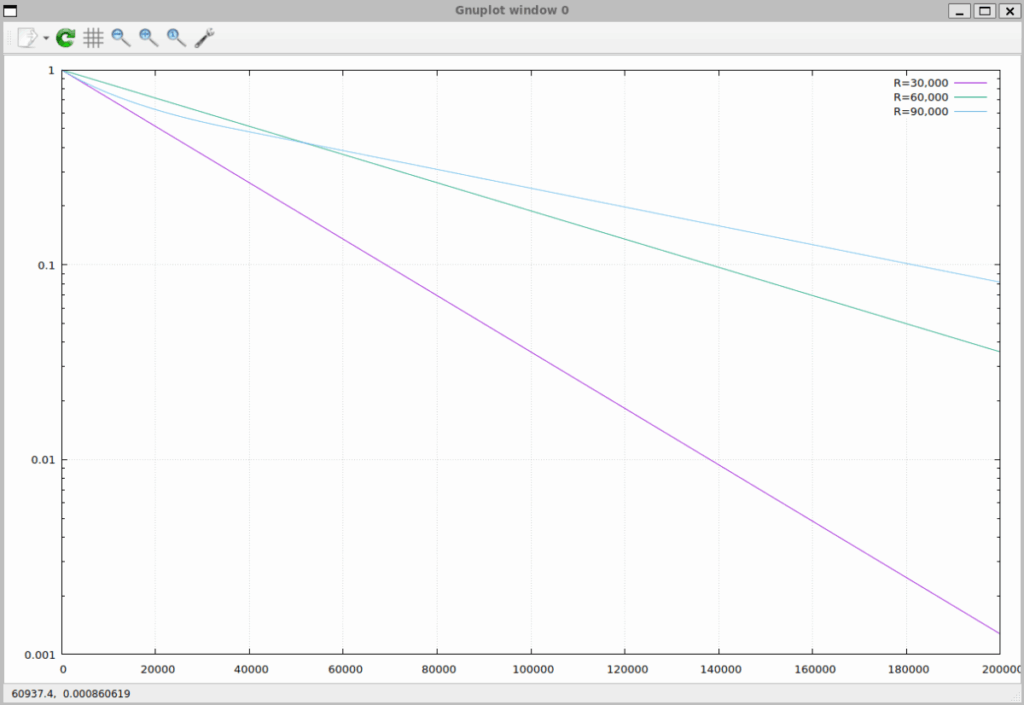Toggle R=90,000 legend entry text

click(920, 112)
